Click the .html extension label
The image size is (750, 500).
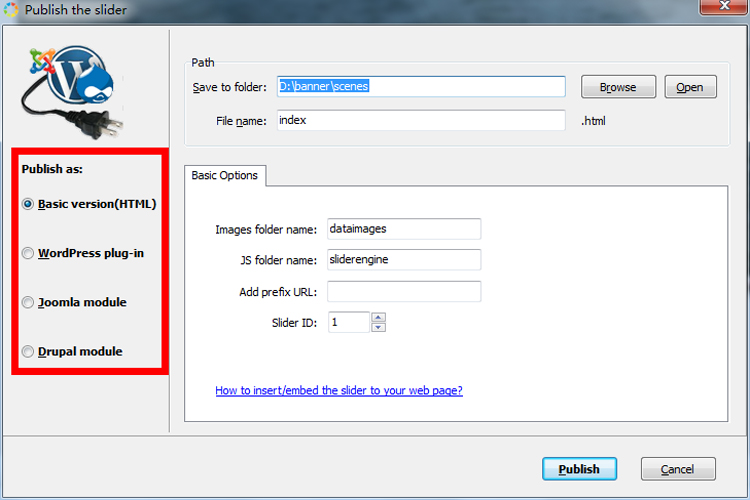click(594, 121)
